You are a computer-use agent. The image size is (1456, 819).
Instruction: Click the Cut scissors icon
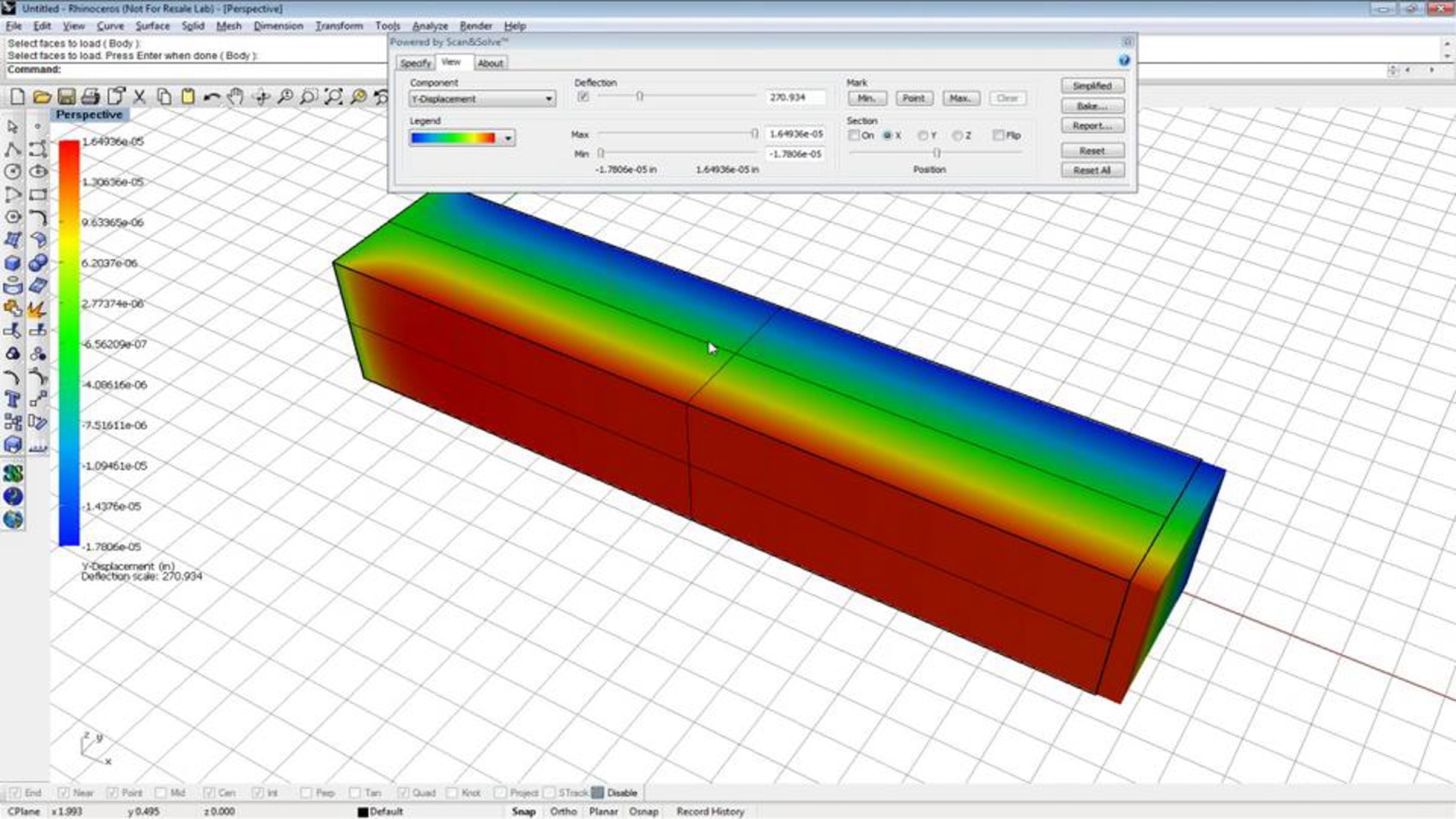(x=140, y=96)
